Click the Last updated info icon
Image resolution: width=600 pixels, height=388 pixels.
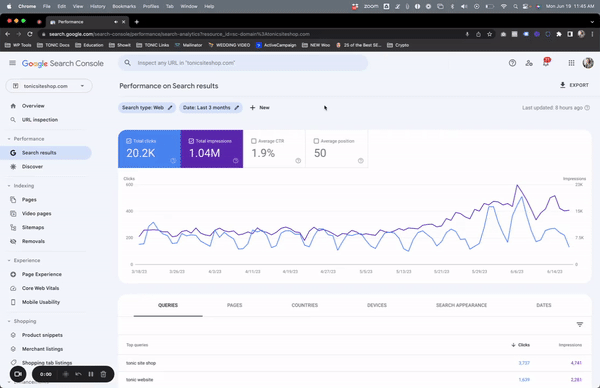(x=587, y=108)
